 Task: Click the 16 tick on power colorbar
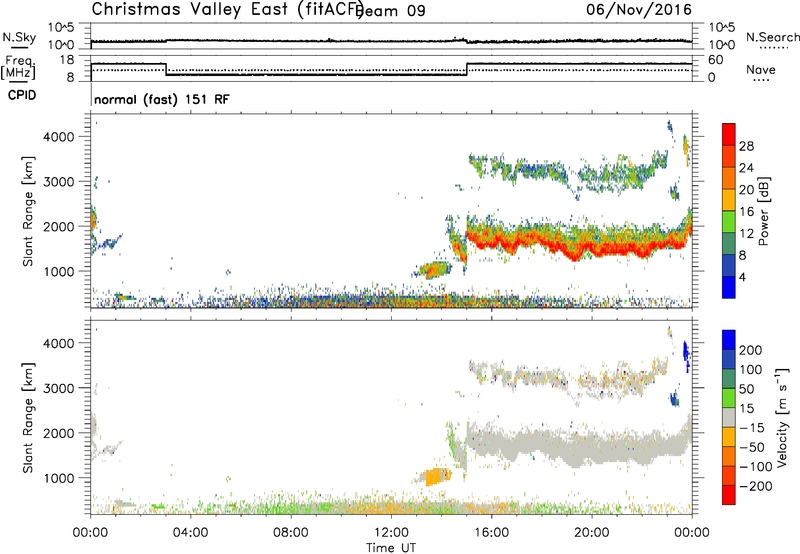pos(746,212)
